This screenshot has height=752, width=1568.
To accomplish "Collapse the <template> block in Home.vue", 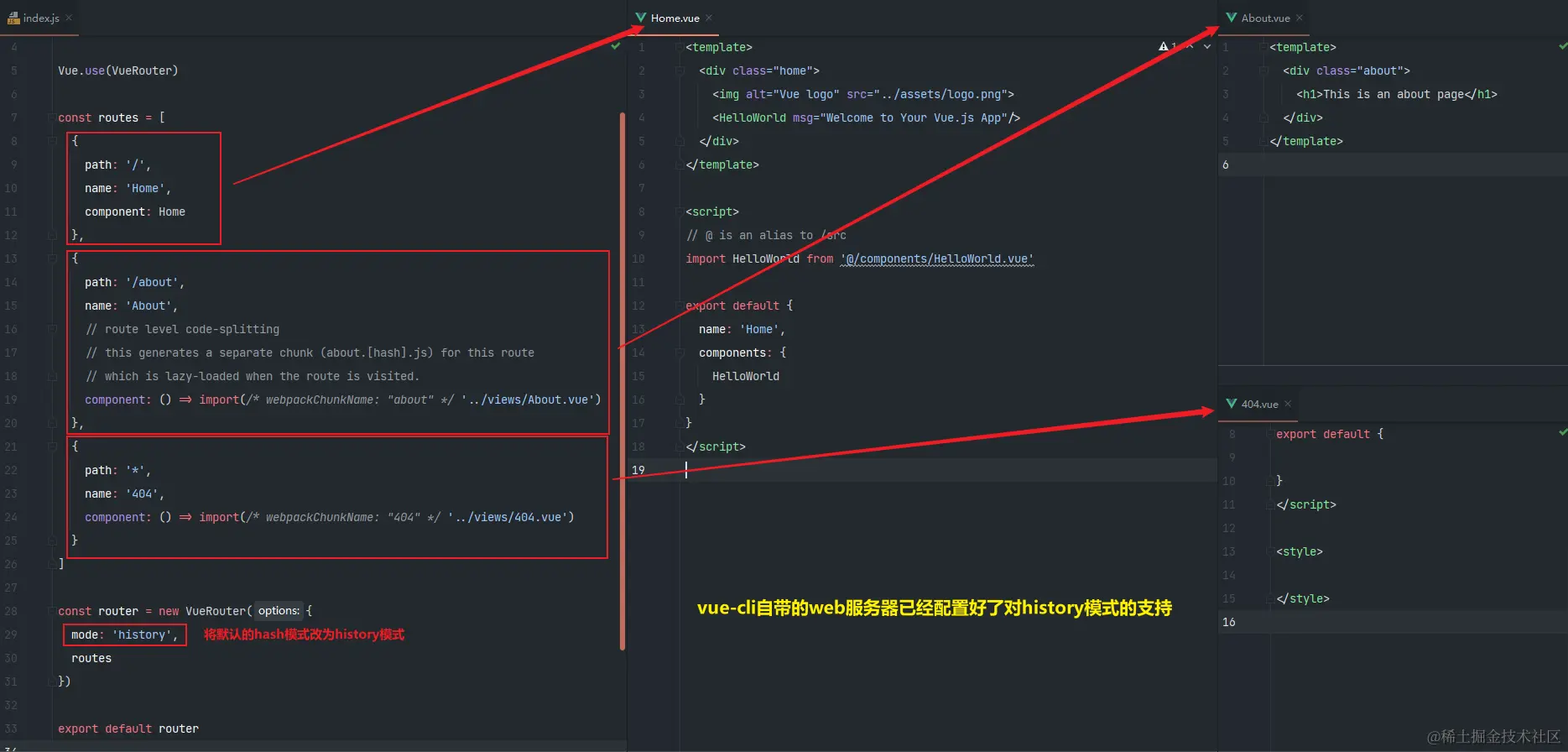I will [x=680, y=47].
